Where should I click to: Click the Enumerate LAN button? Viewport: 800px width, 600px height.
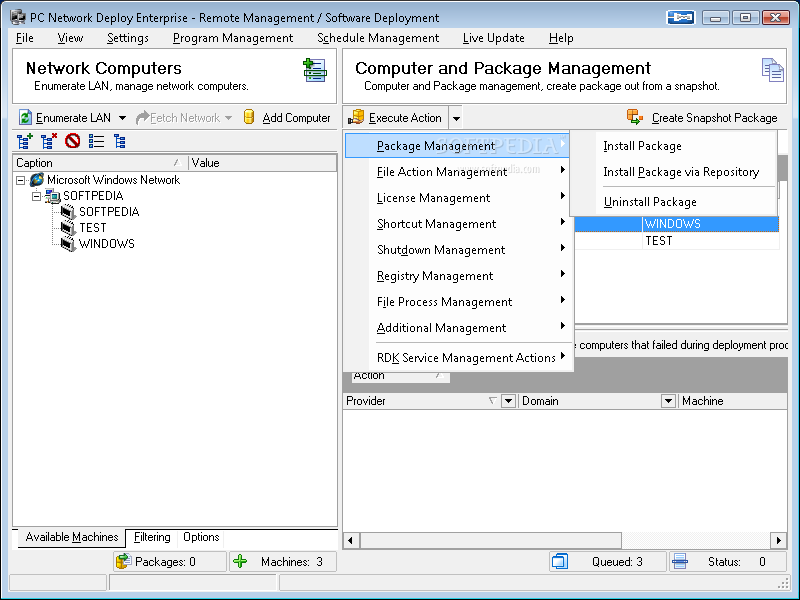coord(65,118)
